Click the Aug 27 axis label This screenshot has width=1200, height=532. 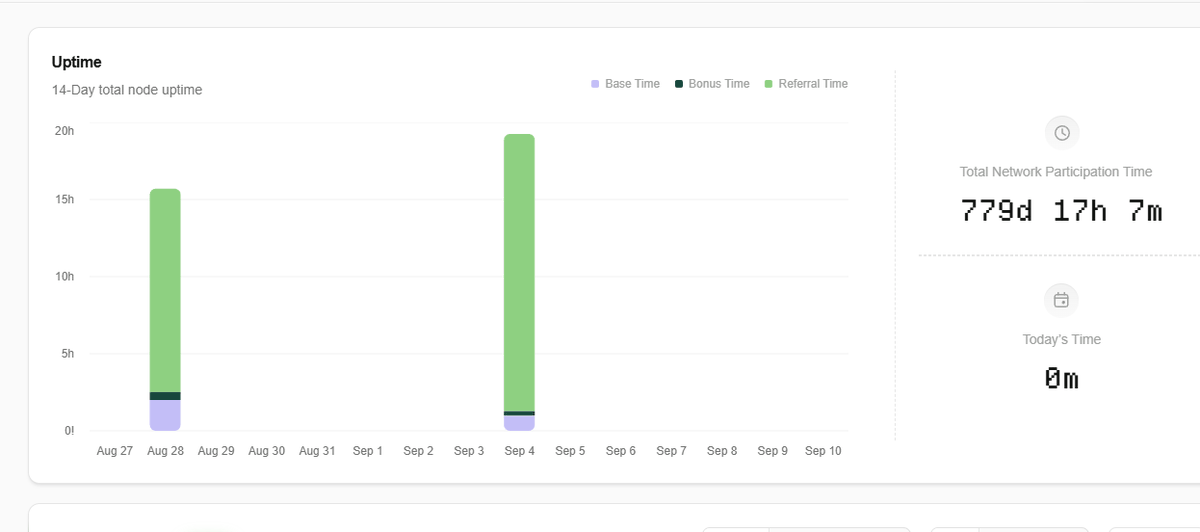click(x=115, y=451)
